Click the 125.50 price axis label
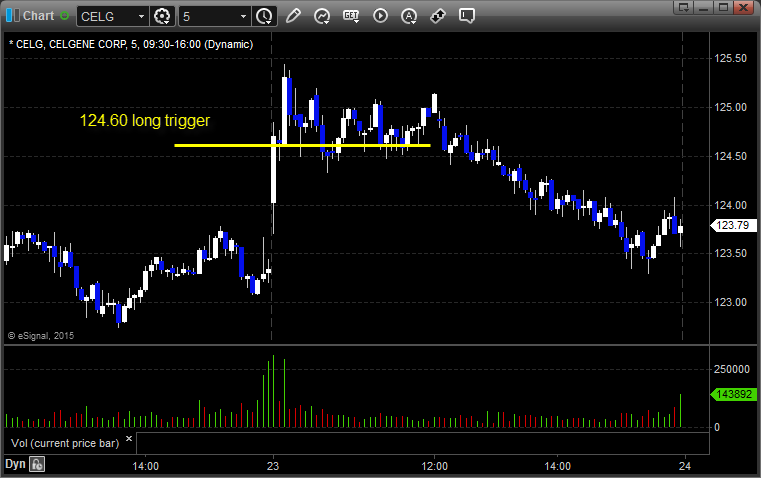 [730, 58]
